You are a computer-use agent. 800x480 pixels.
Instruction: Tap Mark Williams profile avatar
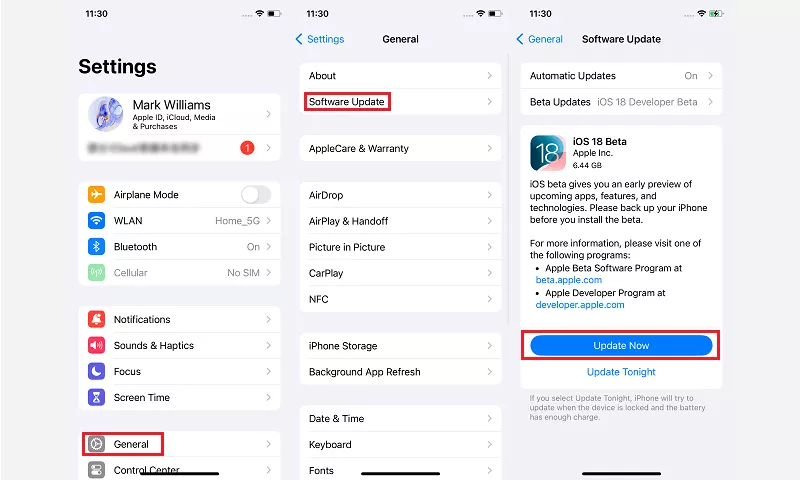click(106, 114)
